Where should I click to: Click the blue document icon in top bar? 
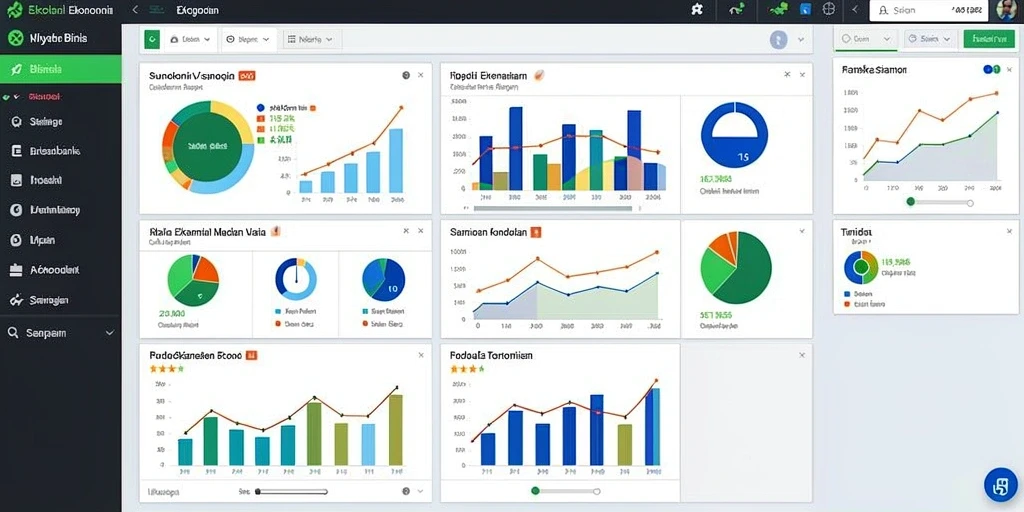pyautogui.click(x=805, y=9)
